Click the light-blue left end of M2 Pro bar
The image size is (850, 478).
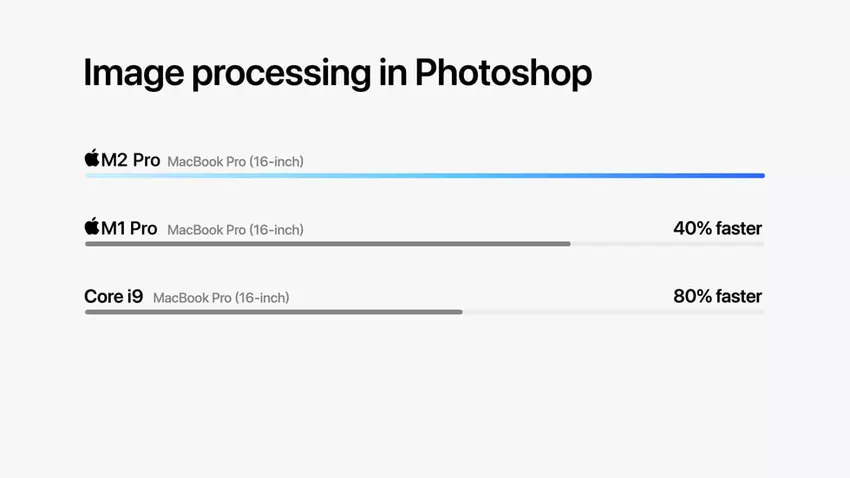point(95,176)
